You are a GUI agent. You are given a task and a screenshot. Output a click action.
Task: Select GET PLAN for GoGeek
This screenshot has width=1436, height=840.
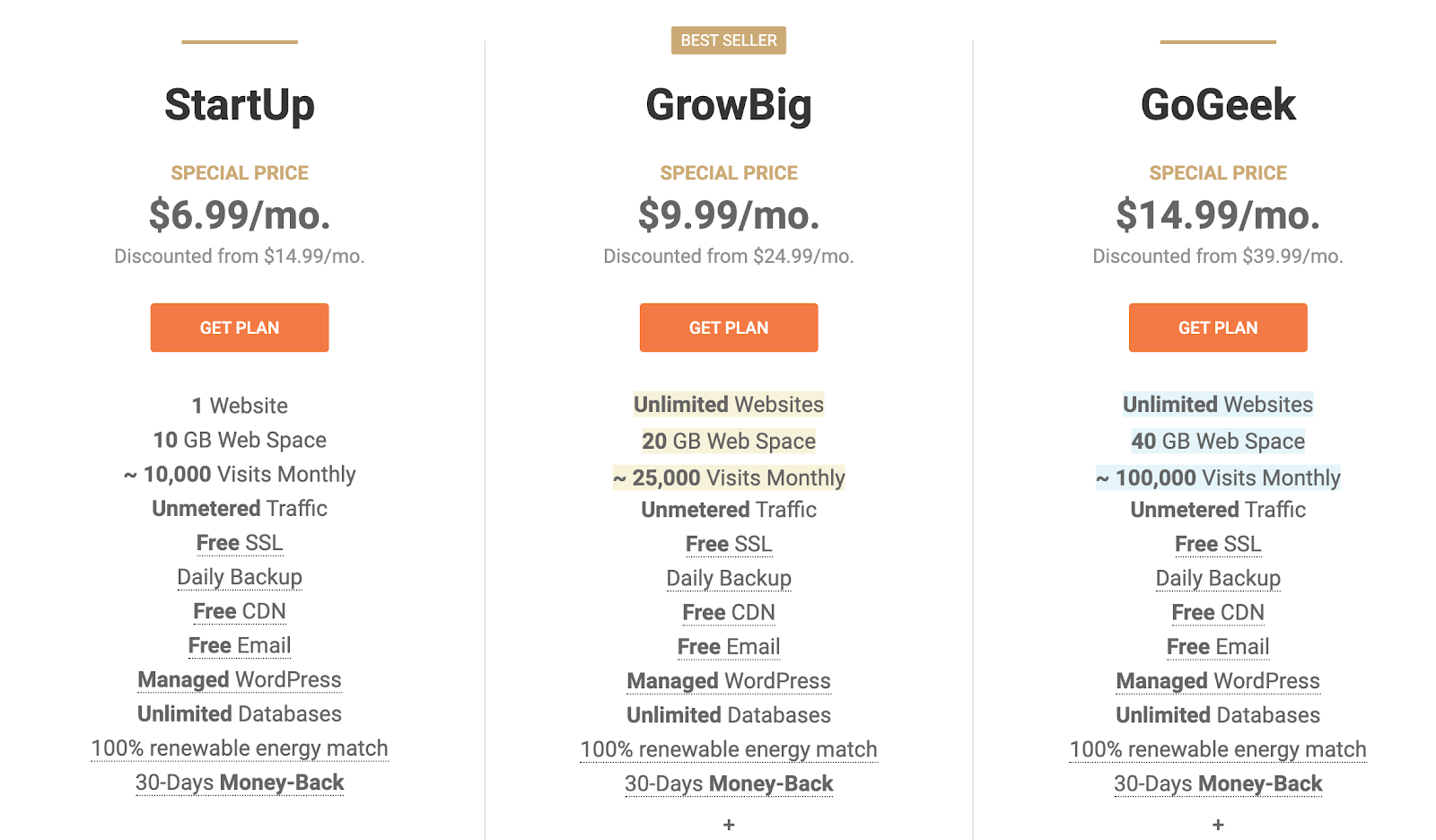[1218, 328]
